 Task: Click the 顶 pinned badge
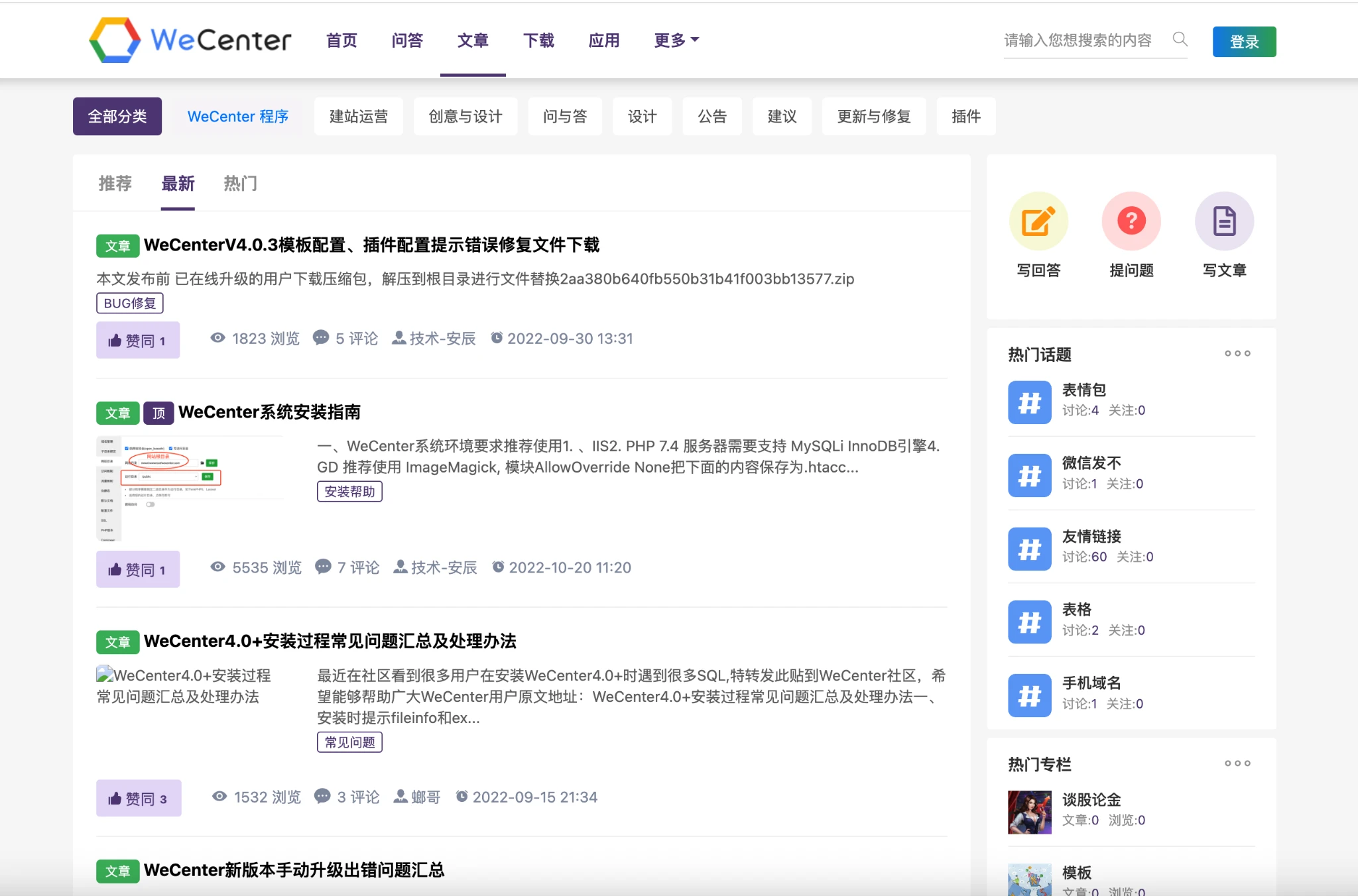tap(159, 413)
